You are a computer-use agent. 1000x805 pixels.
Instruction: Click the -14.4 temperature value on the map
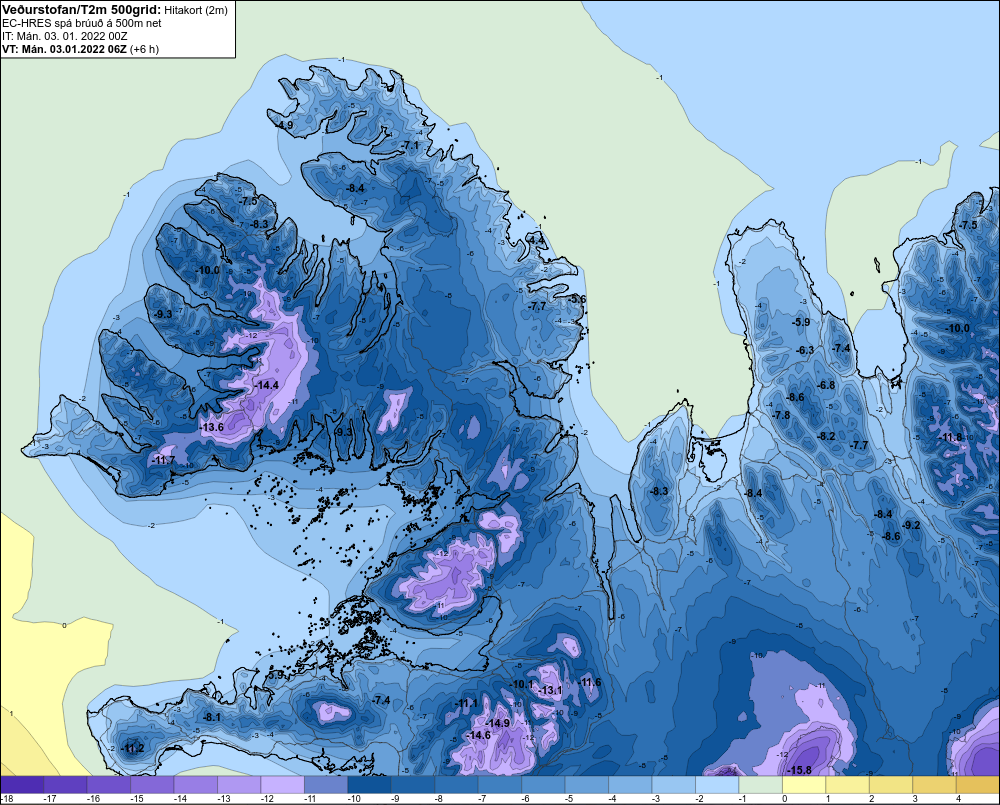(x=267, y=385)
